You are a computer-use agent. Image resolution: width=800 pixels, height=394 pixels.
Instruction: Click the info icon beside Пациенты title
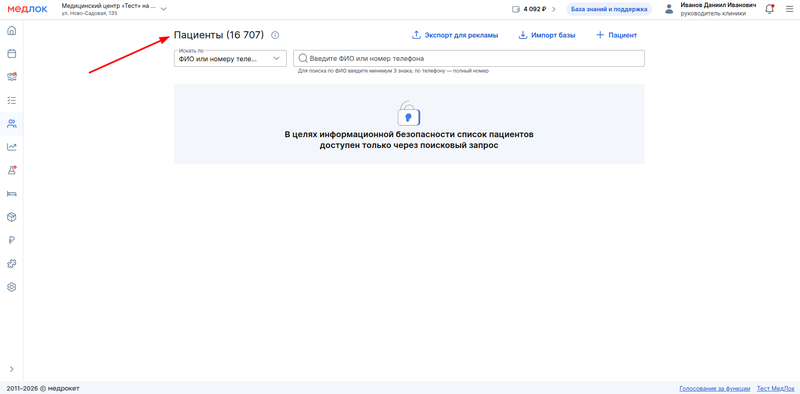275,35
